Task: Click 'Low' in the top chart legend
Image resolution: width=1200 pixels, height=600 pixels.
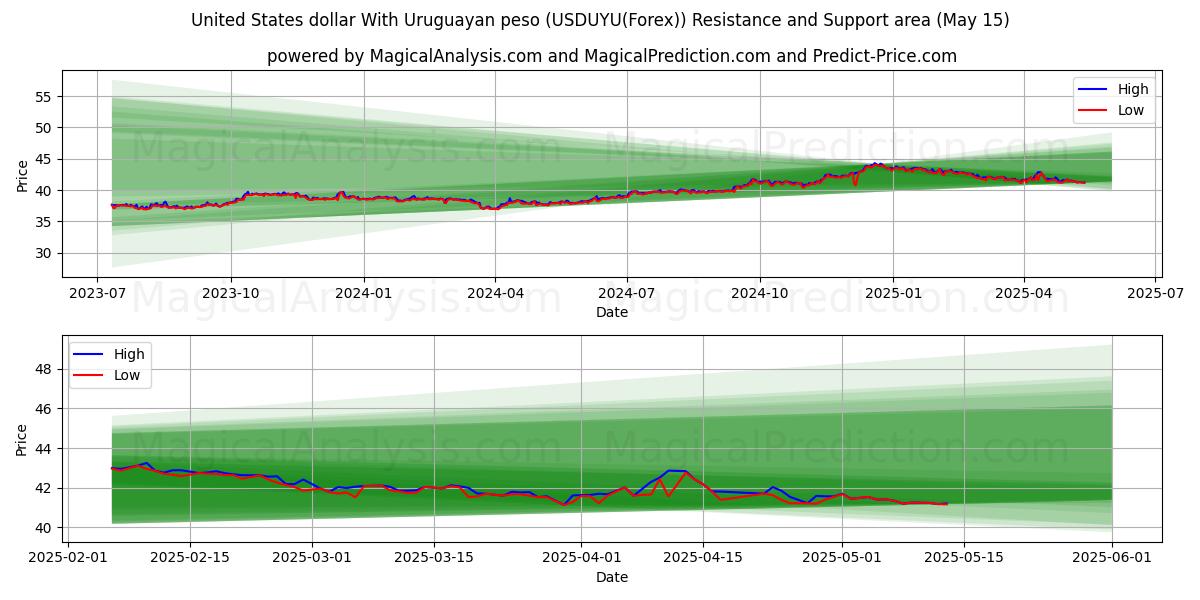Action: tap(1131, 110)
